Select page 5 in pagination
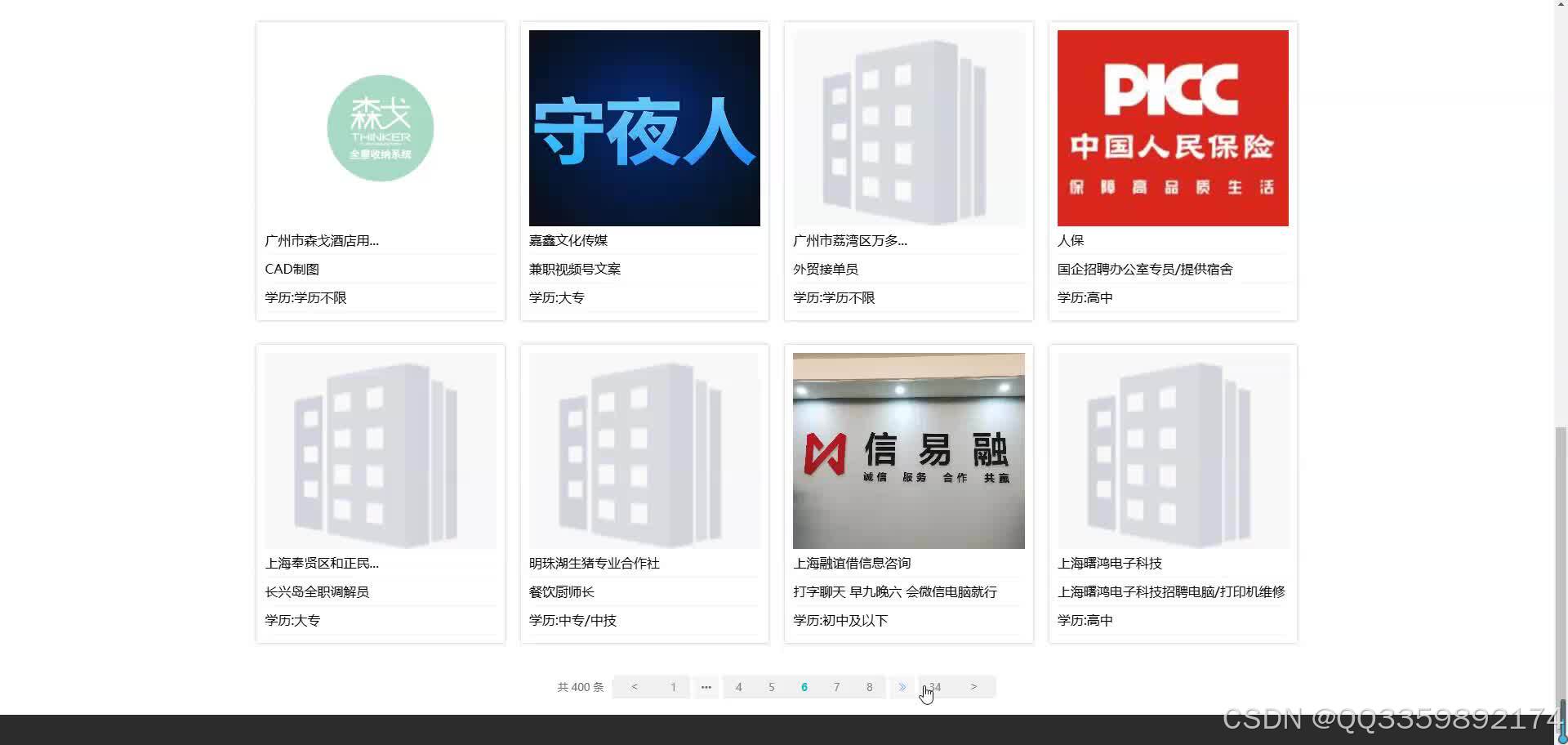This screenshot has width=1568, height=745. click(772, 687)
